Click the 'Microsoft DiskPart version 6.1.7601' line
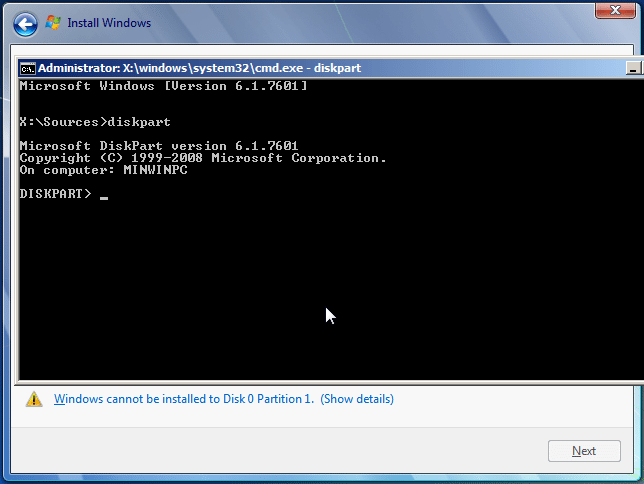This screenshot has height=484, width=644. pyautogui.click(x=159, y=146)
